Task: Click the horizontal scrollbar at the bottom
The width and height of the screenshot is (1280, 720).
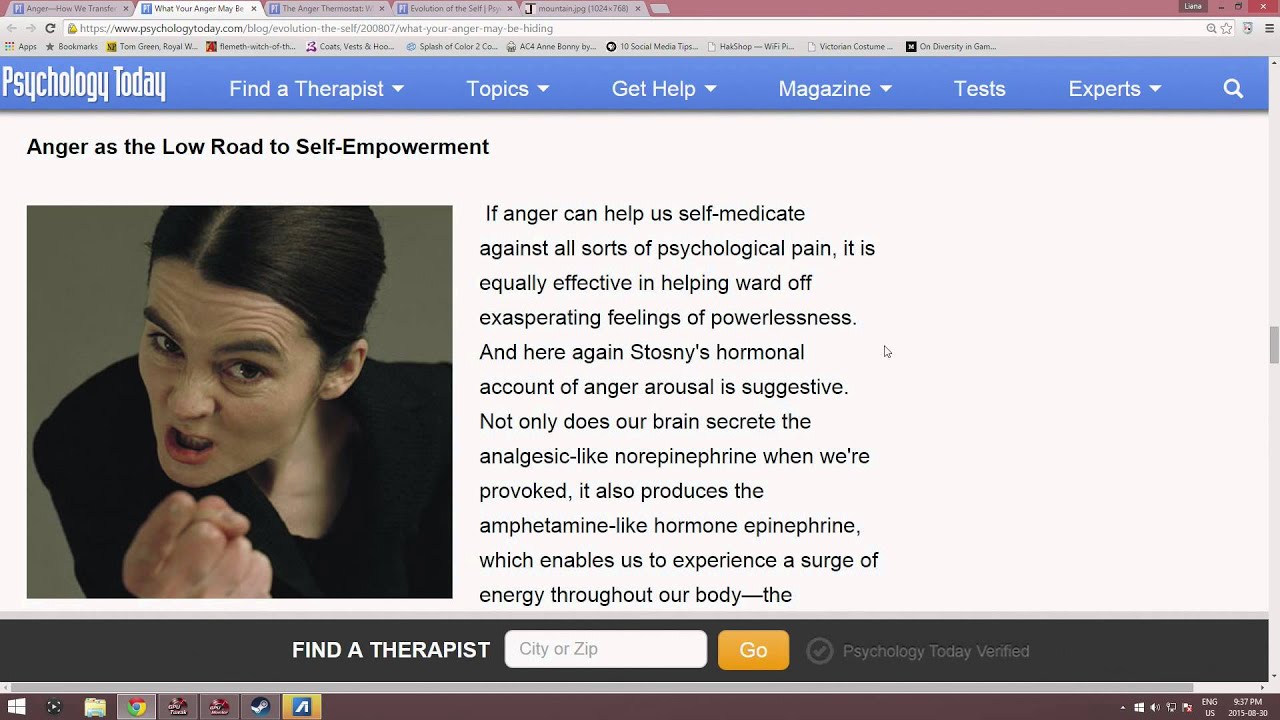Action: point(600,687)
